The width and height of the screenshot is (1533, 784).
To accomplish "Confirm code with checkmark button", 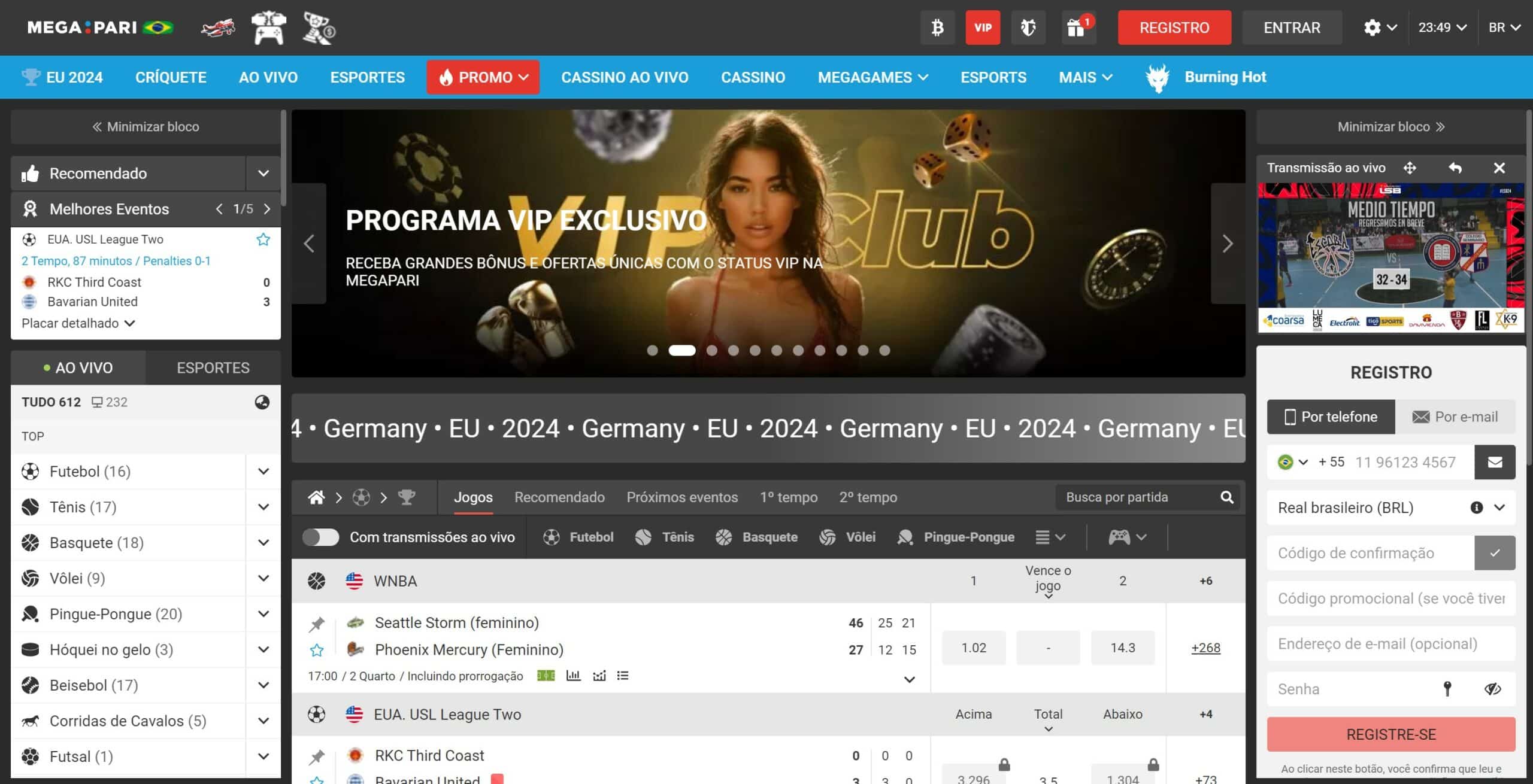I will coord(1495,553).
